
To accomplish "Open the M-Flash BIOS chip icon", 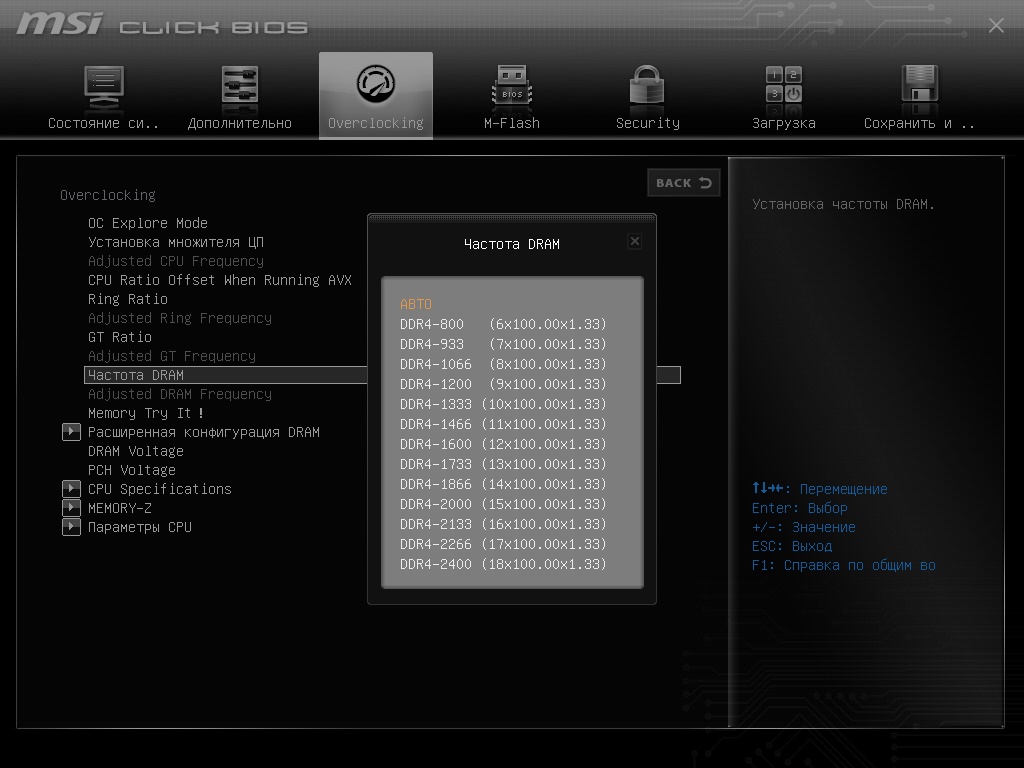I will [x=512, y=86].
